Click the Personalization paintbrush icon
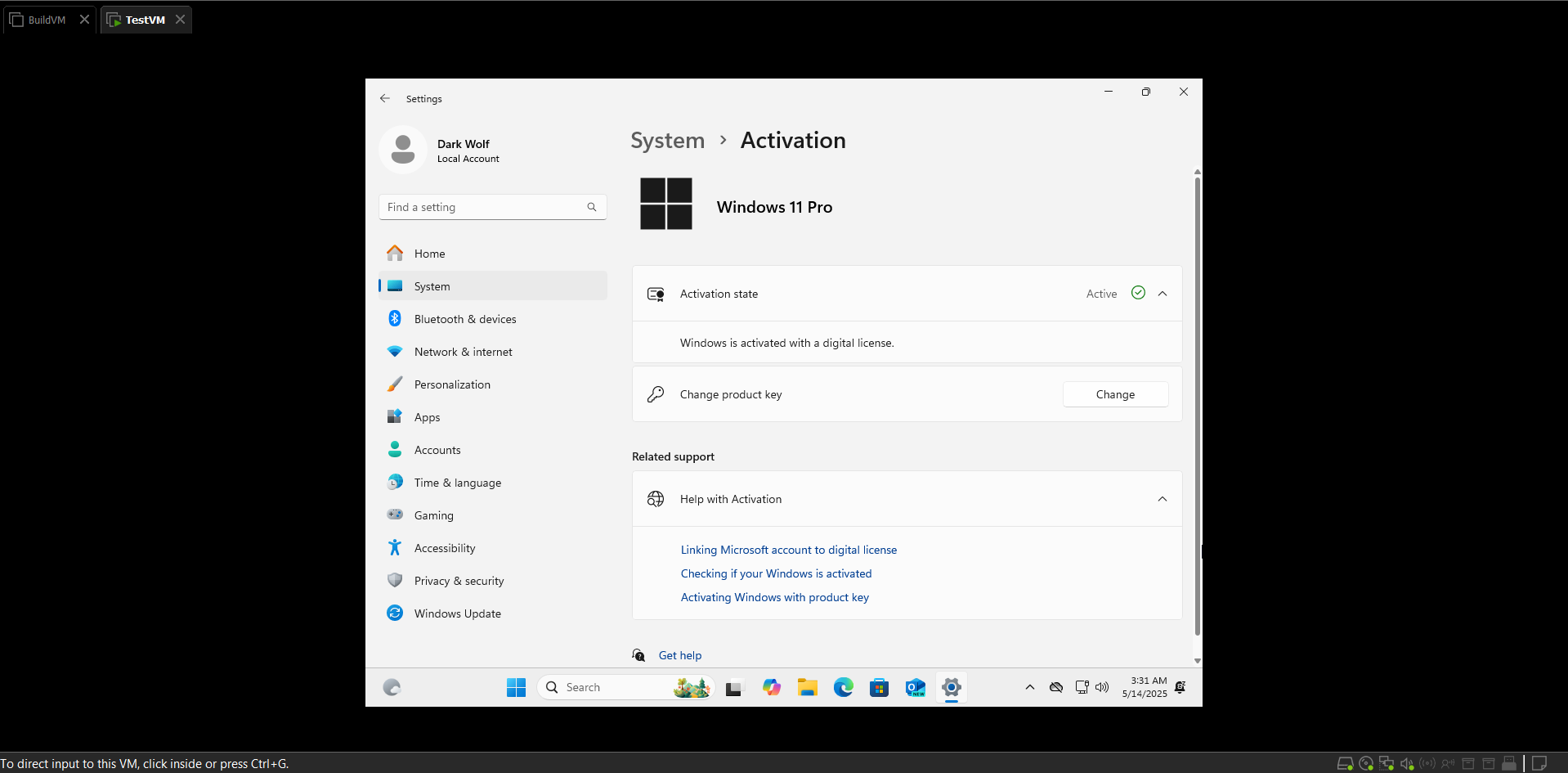The image size is (1568, 773). 395,384
